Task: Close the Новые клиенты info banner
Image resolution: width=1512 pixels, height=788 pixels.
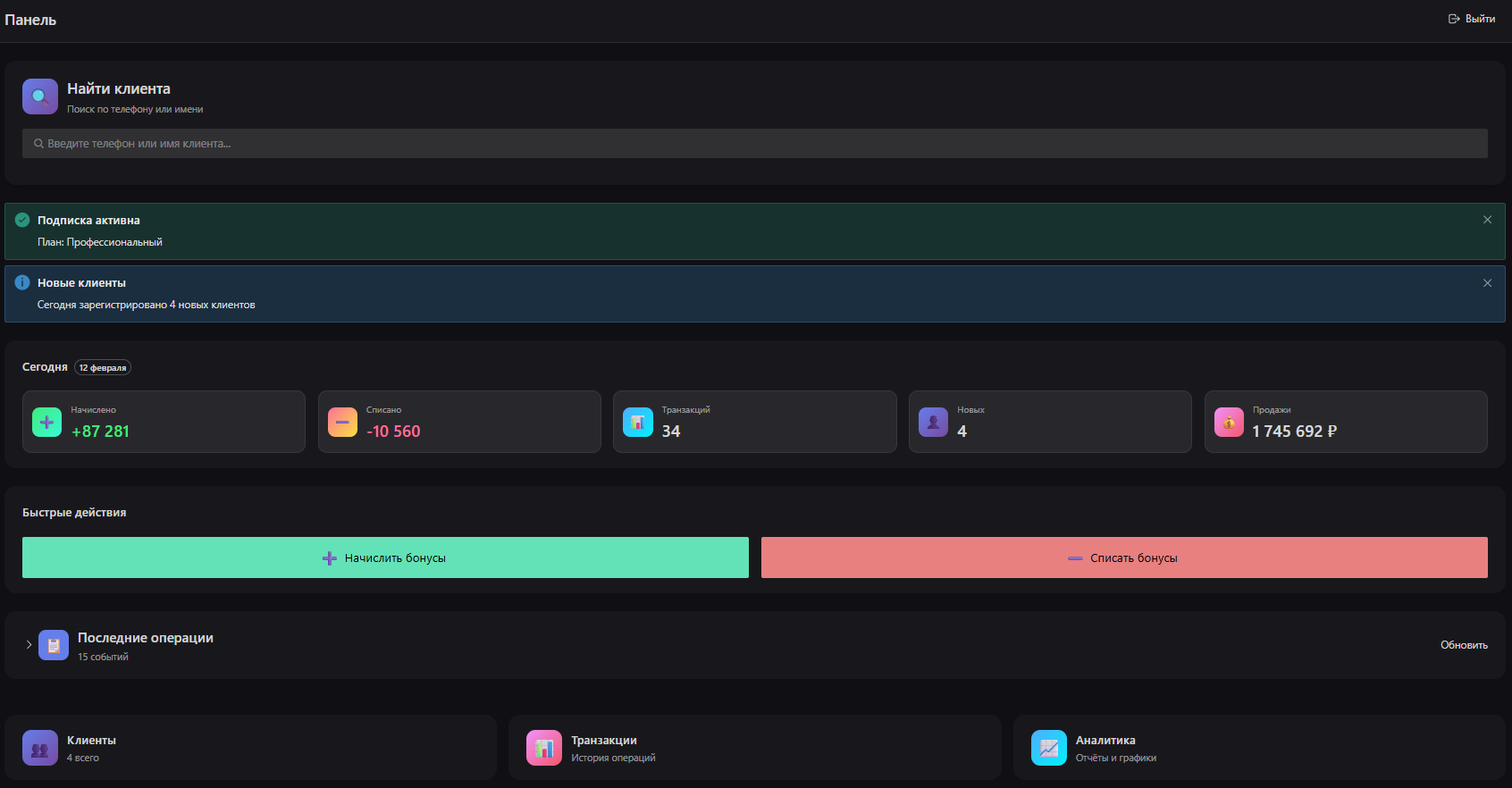Action: coord(1487,283)
